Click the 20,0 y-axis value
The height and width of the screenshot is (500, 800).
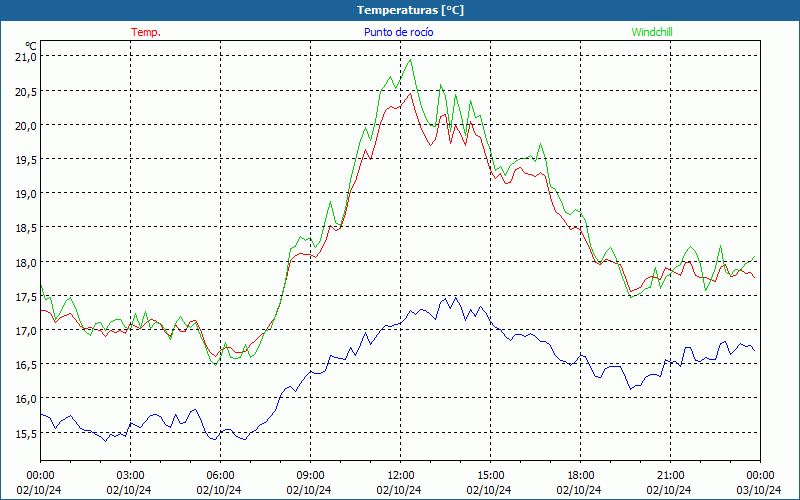(x=25, y=125)
